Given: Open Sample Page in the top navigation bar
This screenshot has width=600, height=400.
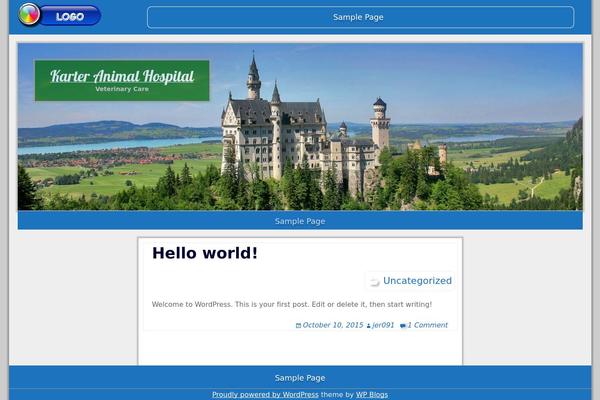Looking at the screenshot, I should click(x=358, y=17).
